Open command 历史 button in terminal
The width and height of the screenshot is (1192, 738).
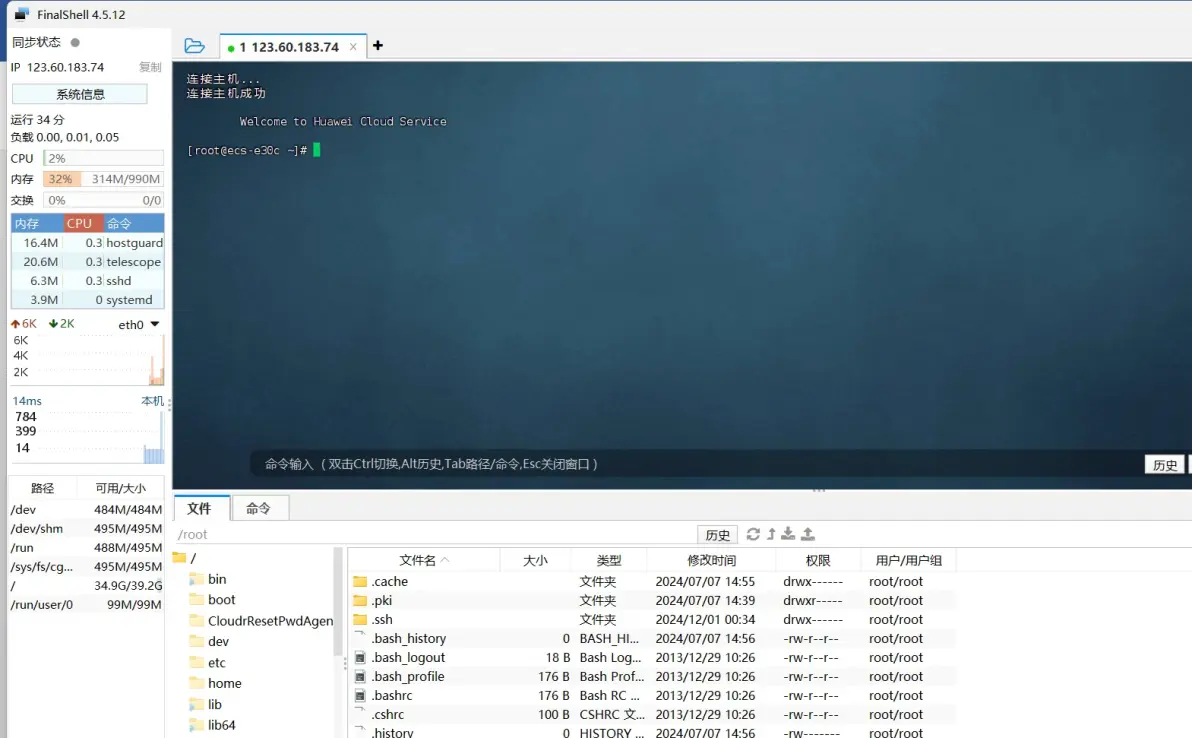click(x=1164, y=465)
